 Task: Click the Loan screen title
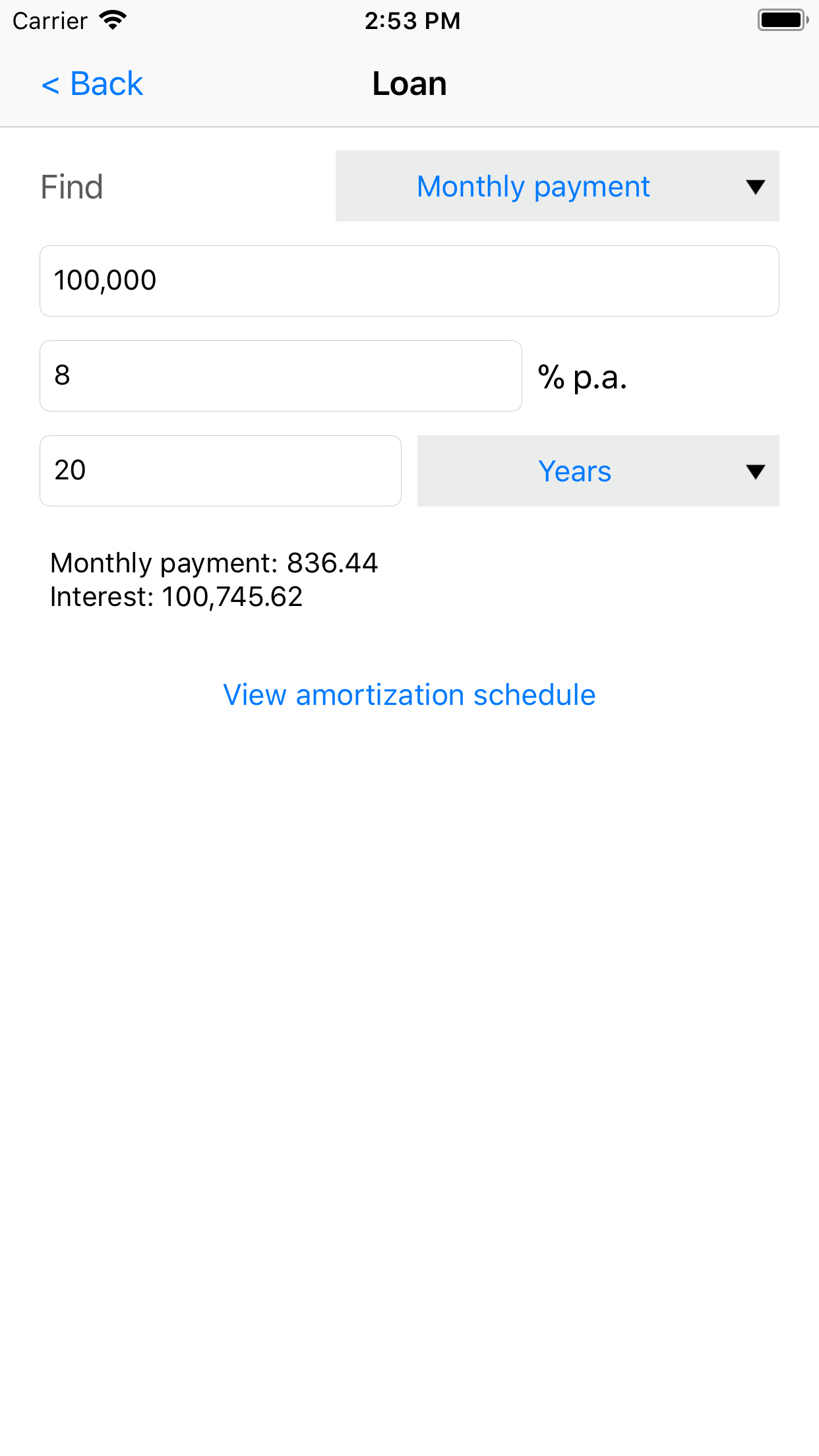click(409, 83)
